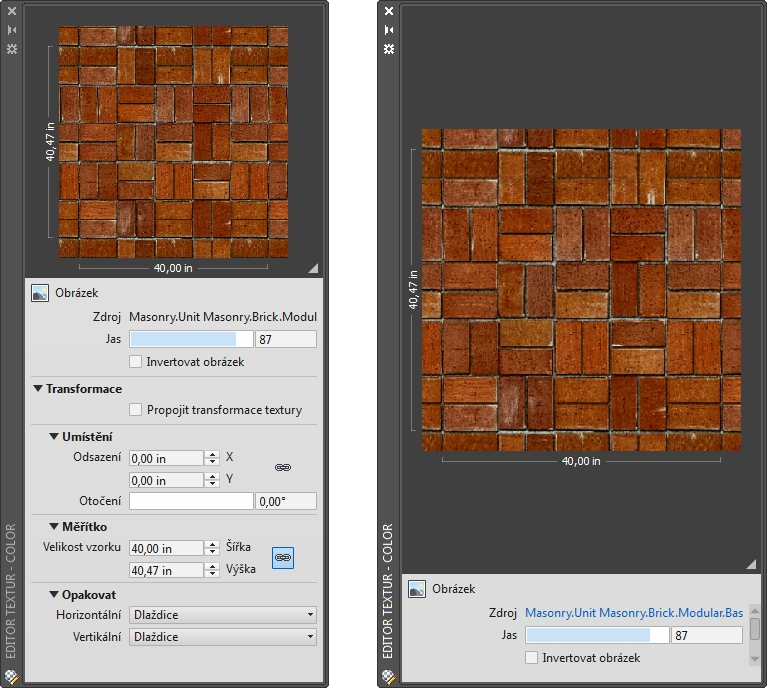Open the Vertikální tiling dropdown

pyautogui.click(x=223, y=637)
